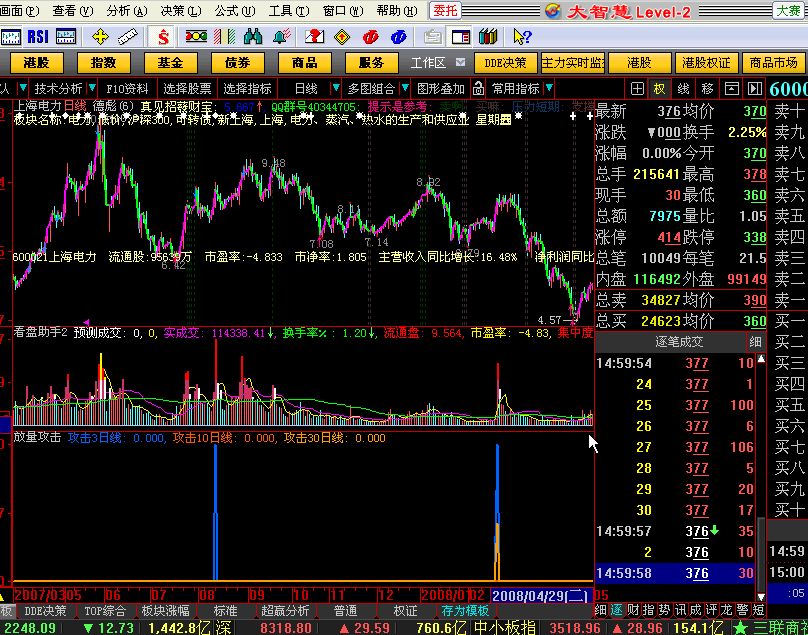Select the ruler measuring tool icon

click(128, 37)
